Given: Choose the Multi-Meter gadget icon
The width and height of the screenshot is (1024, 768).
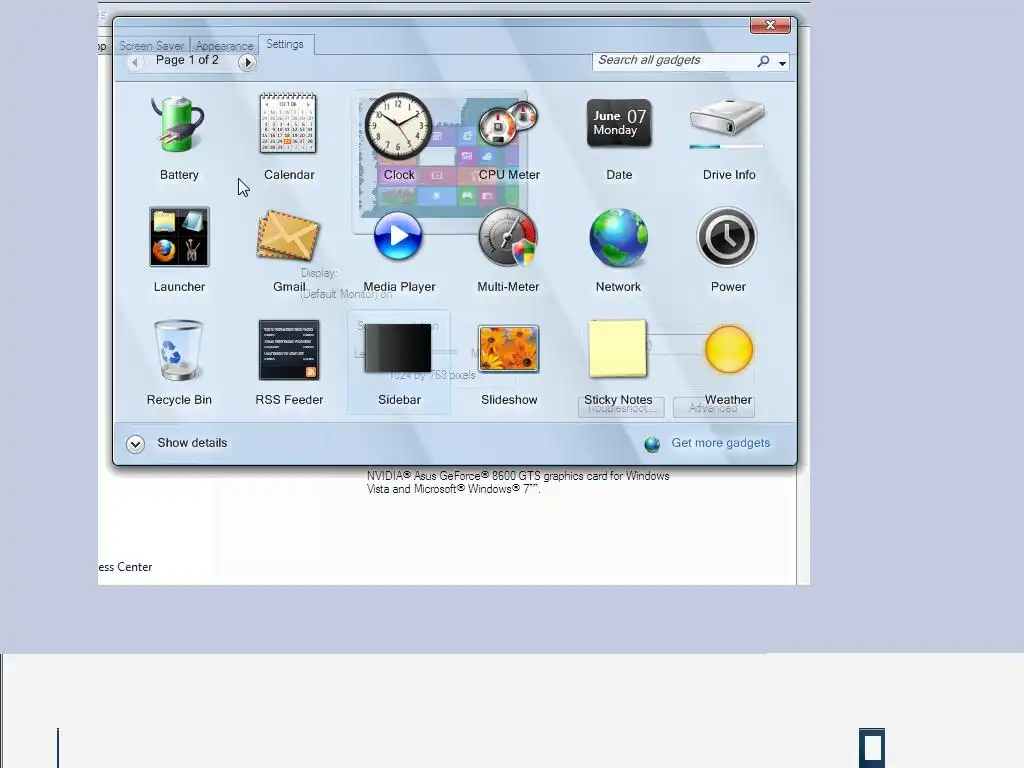Looking at the screenshot, I should pos(508,237).
